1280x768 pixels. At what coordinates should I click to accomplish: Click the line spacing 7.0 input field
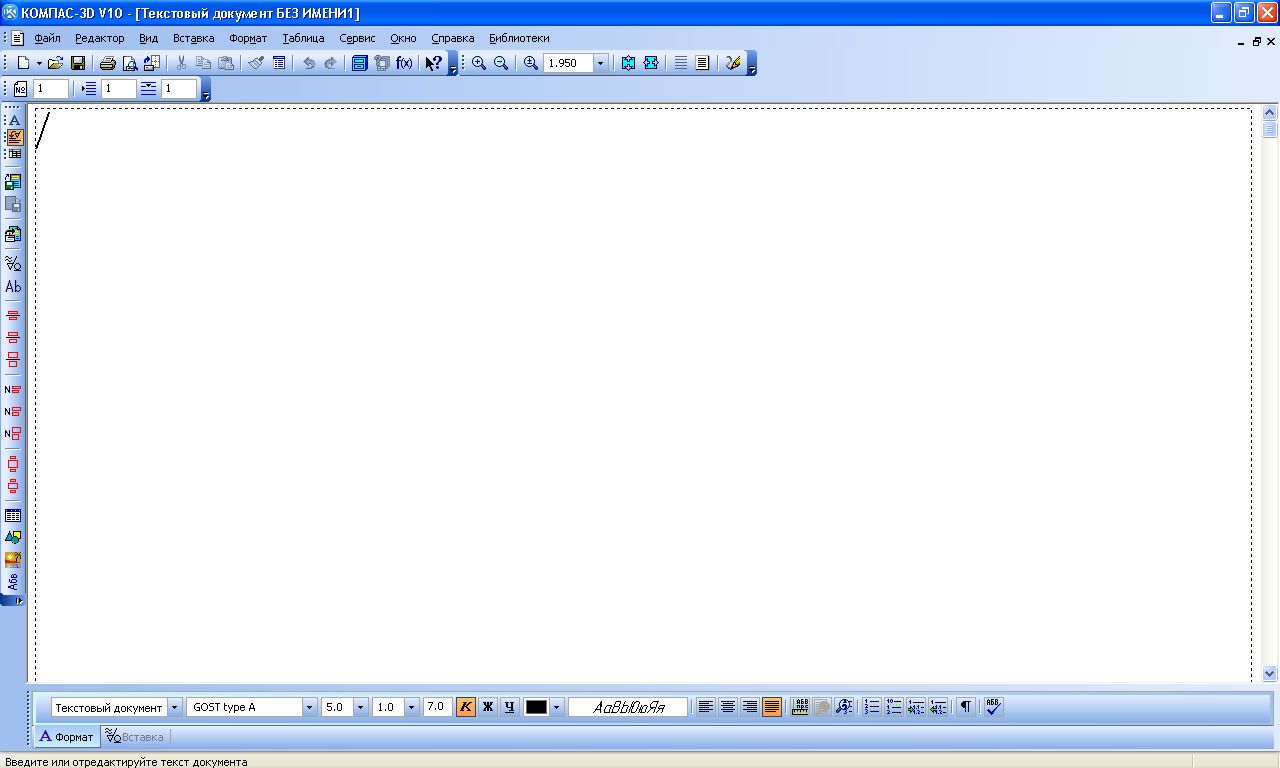point(437,706)
